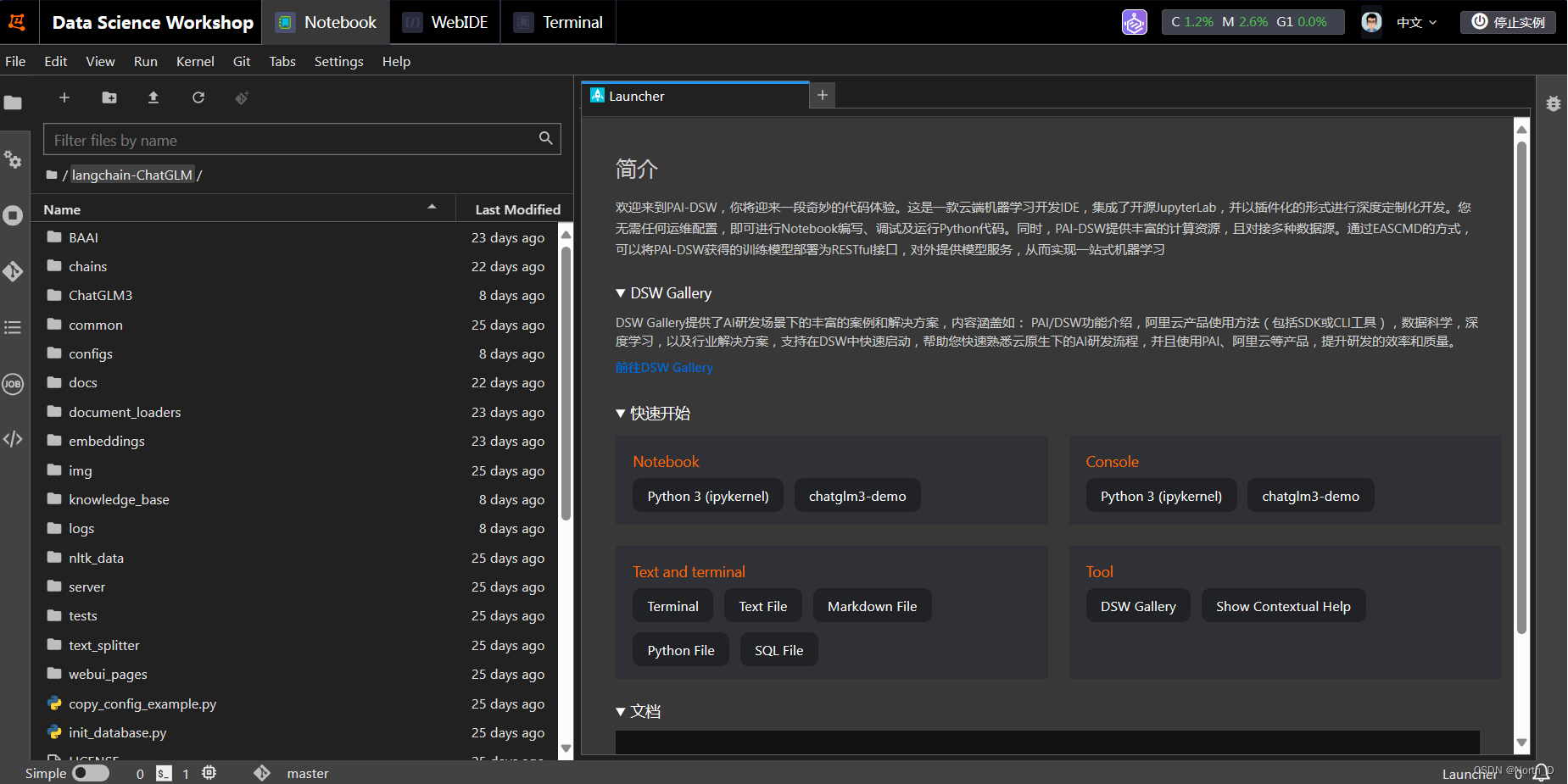Click the file list scrollbar up arrow
Image resolution: width=1568 pixels, height=784 pixels.
tap(566, 234)
